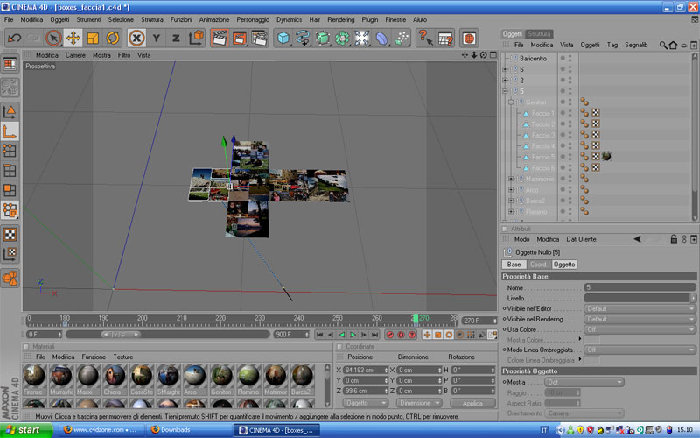
Task: Toggle Y axis lock button
Action: click(156, 38)
